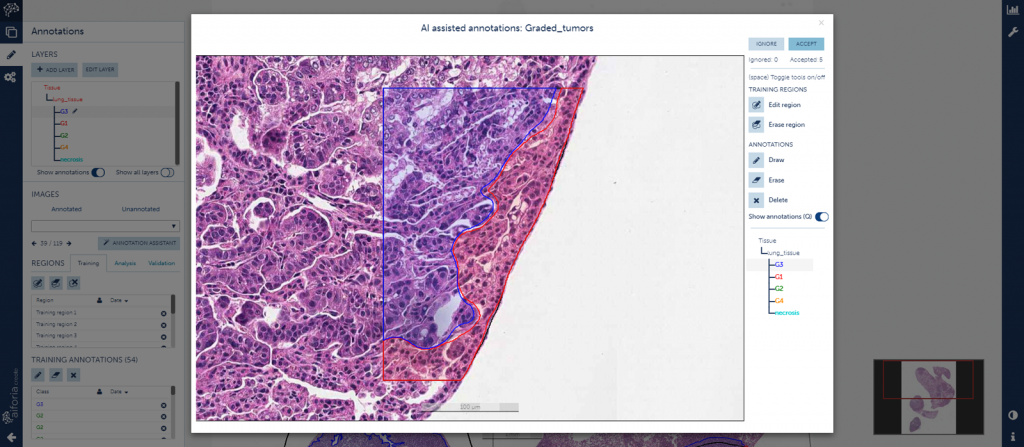Select necrosis in background LAYERS panel tree
This screenshot has height=447, width=1024.
point(71,159)
